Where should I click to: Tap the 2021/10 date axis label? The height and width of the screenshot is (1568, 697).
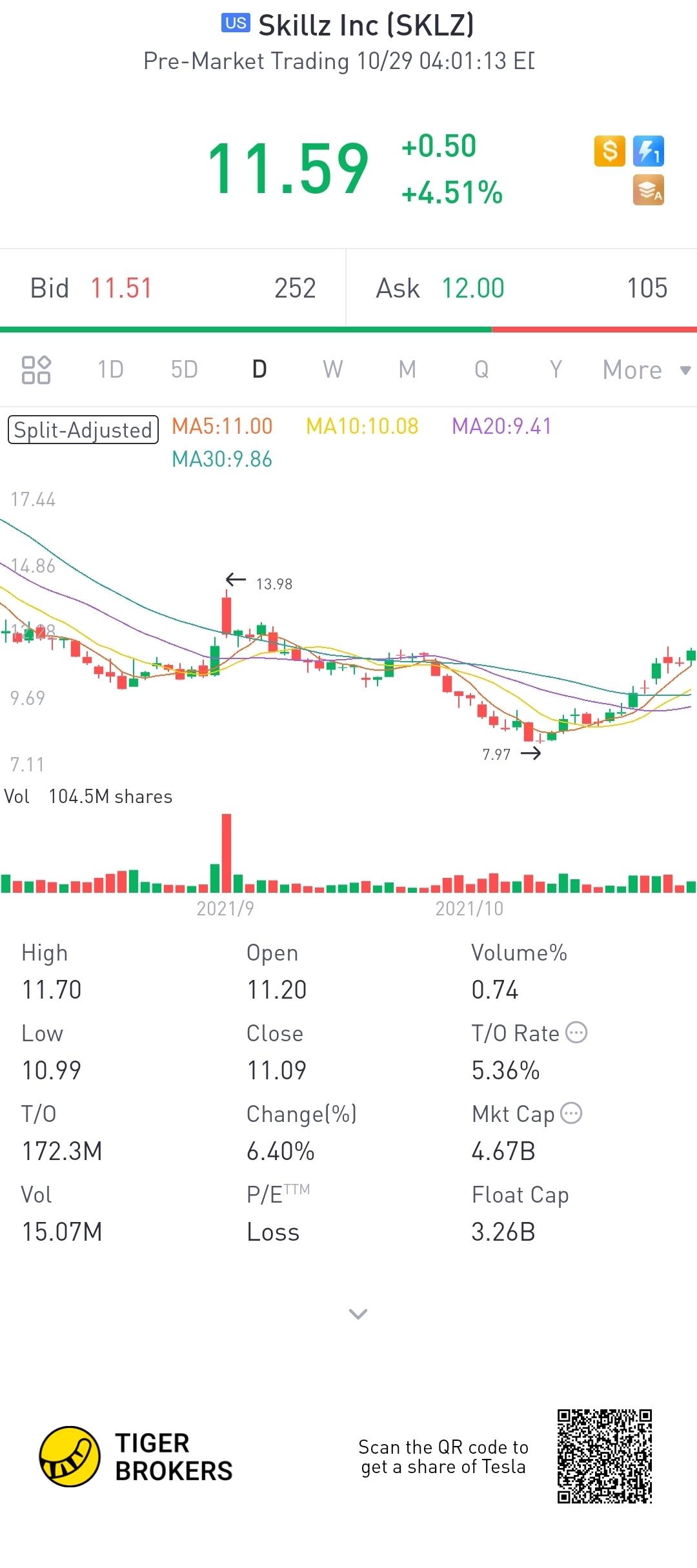469,909
